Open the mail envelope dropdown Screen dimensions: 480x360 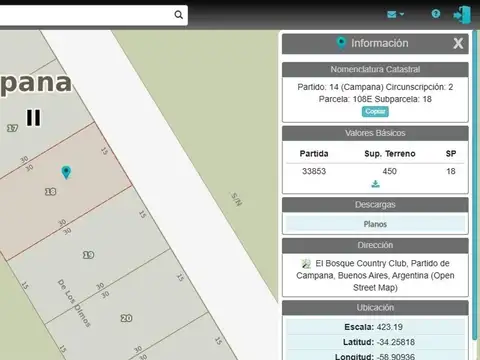click(395, 14)
